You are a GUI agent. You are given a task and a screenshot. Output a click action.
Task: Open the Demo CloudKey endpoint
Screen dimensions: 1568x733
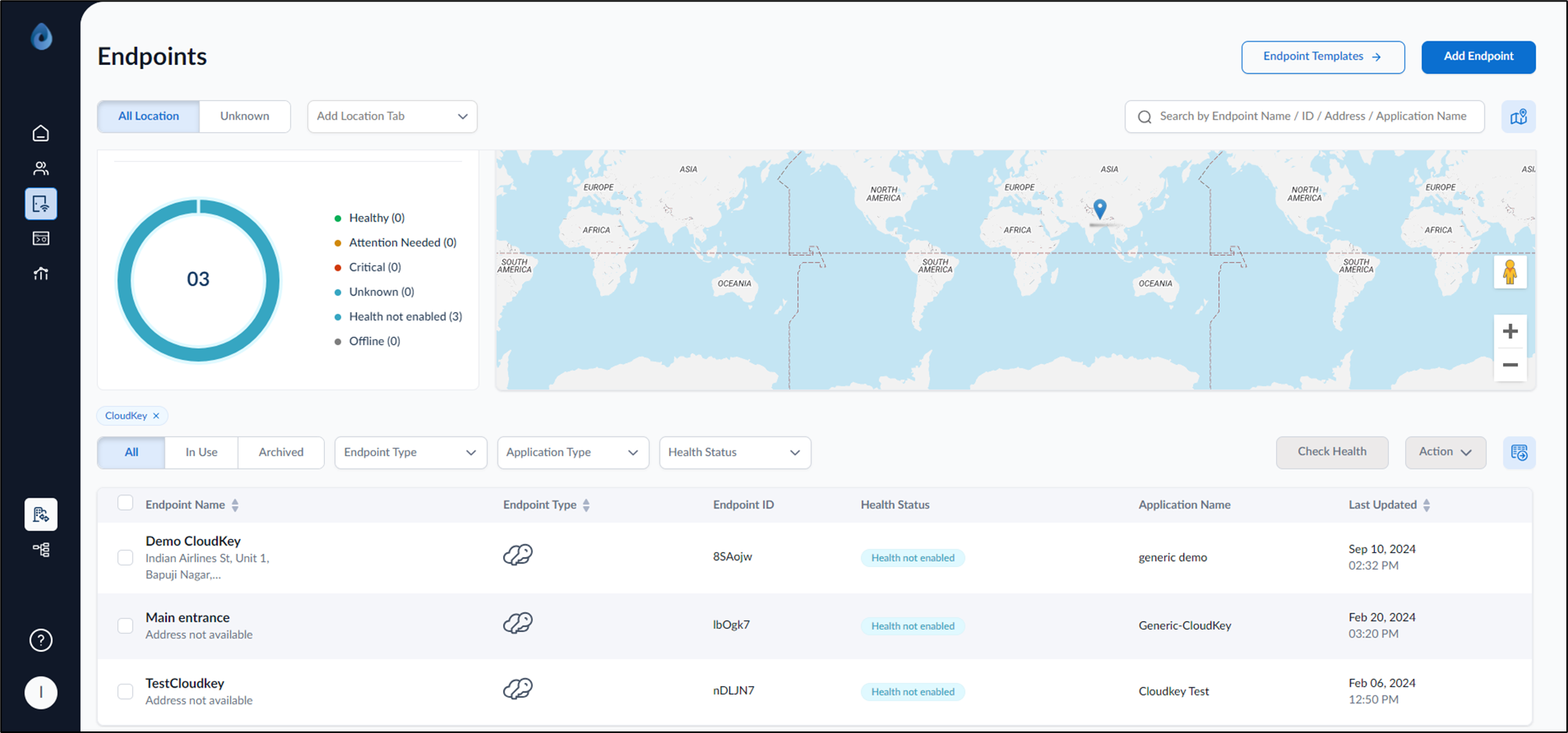tap(193, 541)
